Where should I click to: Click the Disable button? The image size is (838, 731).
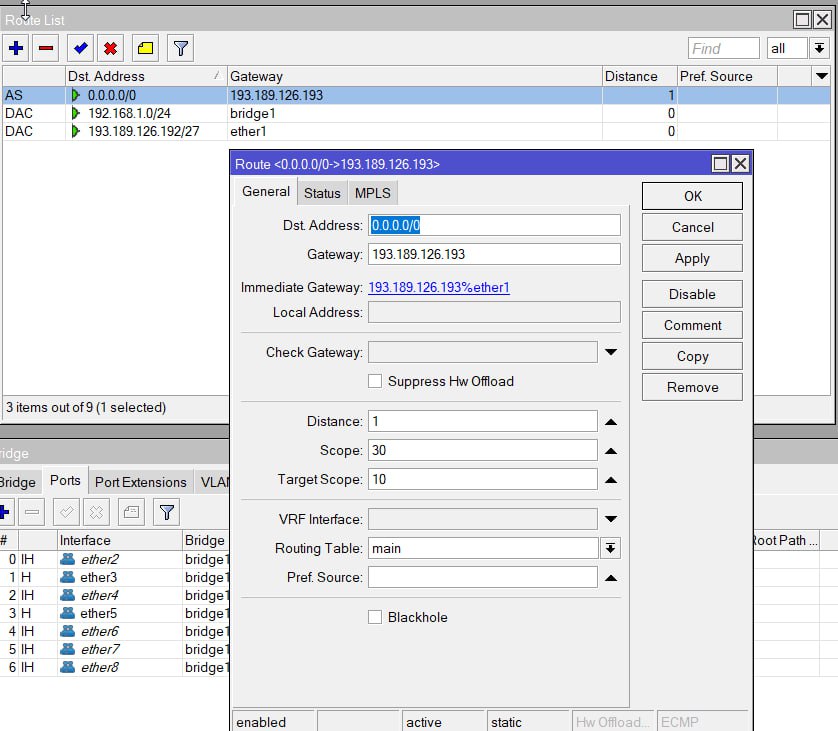[692, 294]
